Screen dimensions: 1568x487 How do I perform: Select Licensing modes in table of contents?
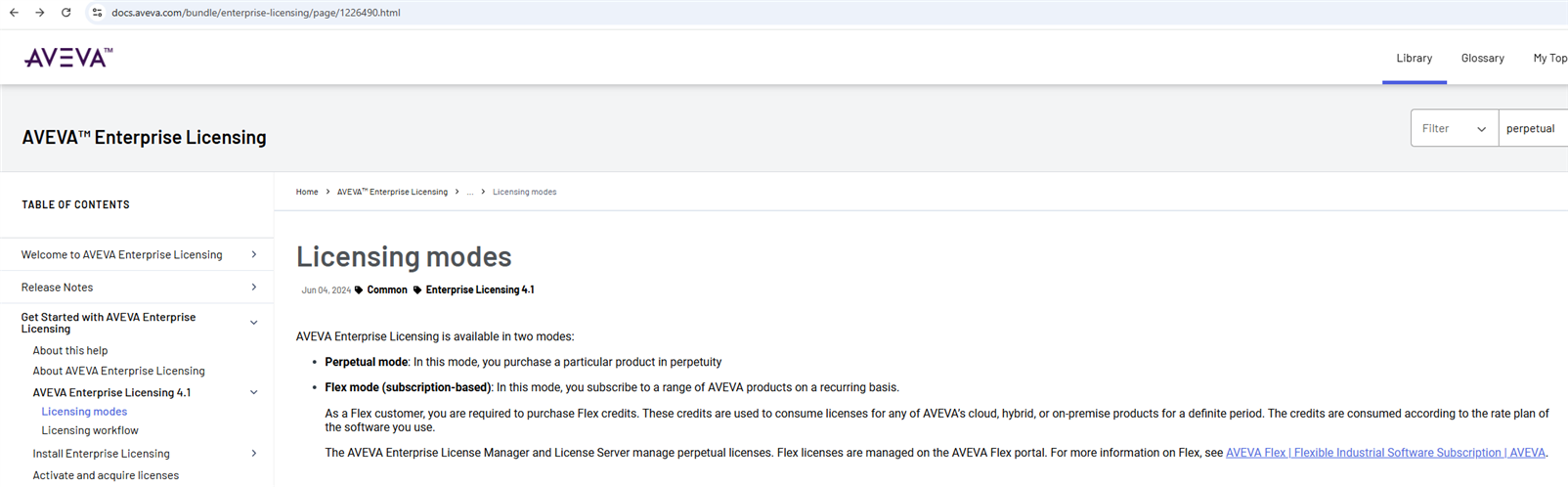pyautogui.click(x=84, y=412)
